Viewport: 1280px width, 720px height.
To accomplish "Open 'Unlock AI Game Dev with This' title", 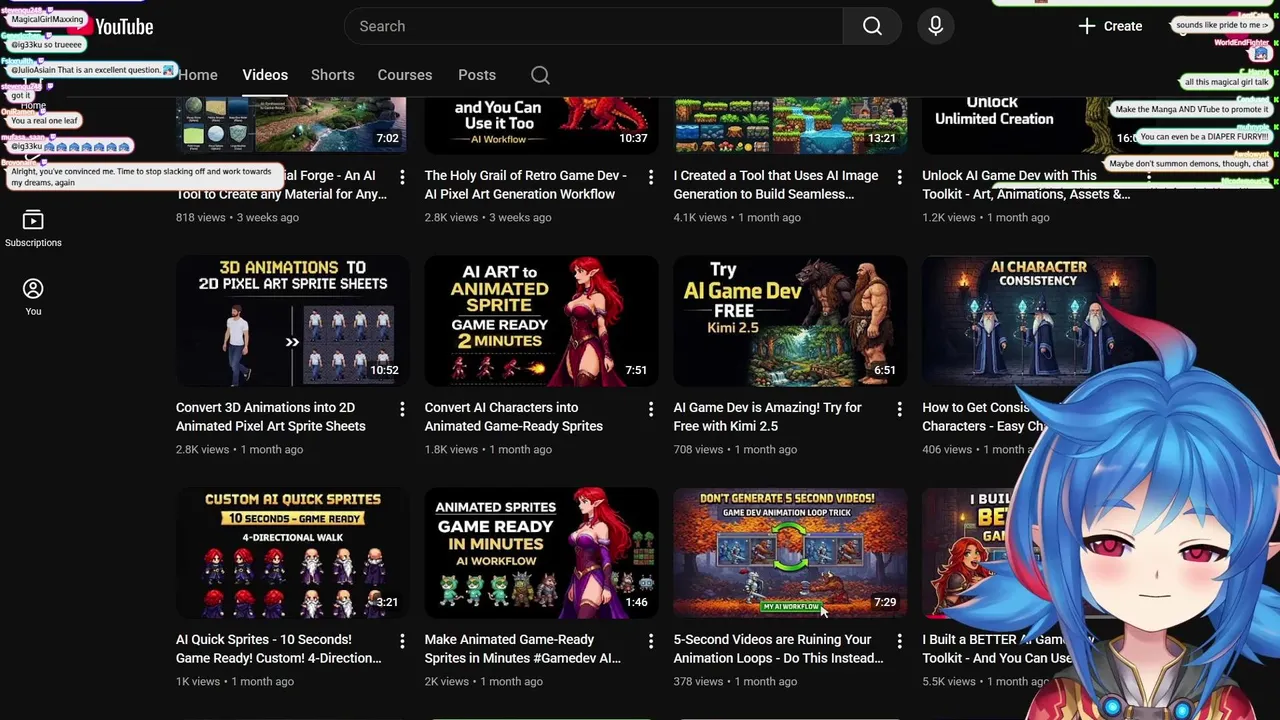I will (1026, 185).
